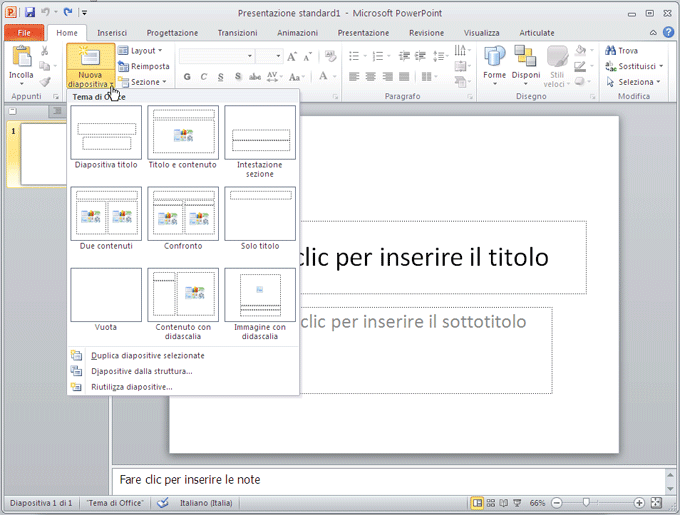Viewport: 680px width, 515px height.
Task: Click the zoom out minus button
Action: tap(557, 503)
